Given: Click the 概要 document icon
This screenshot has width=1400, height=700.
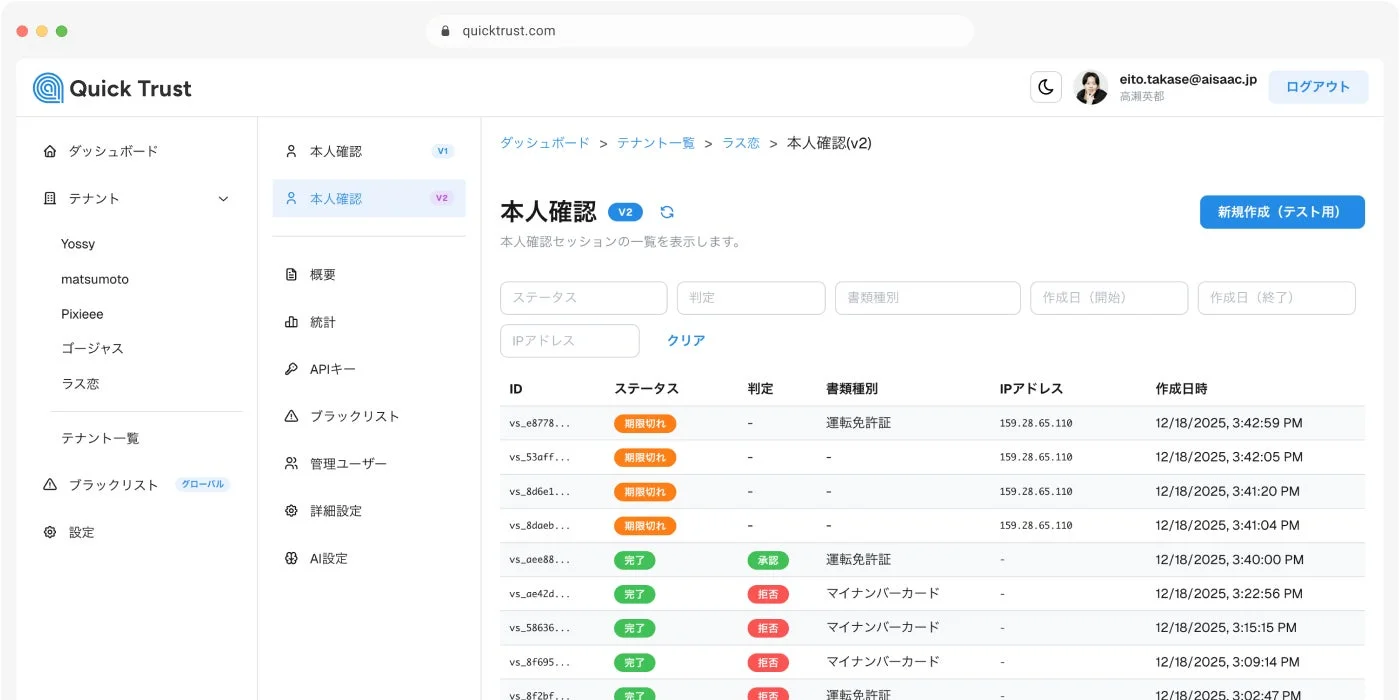Looking at the screenshot, I should pos(290,274).
